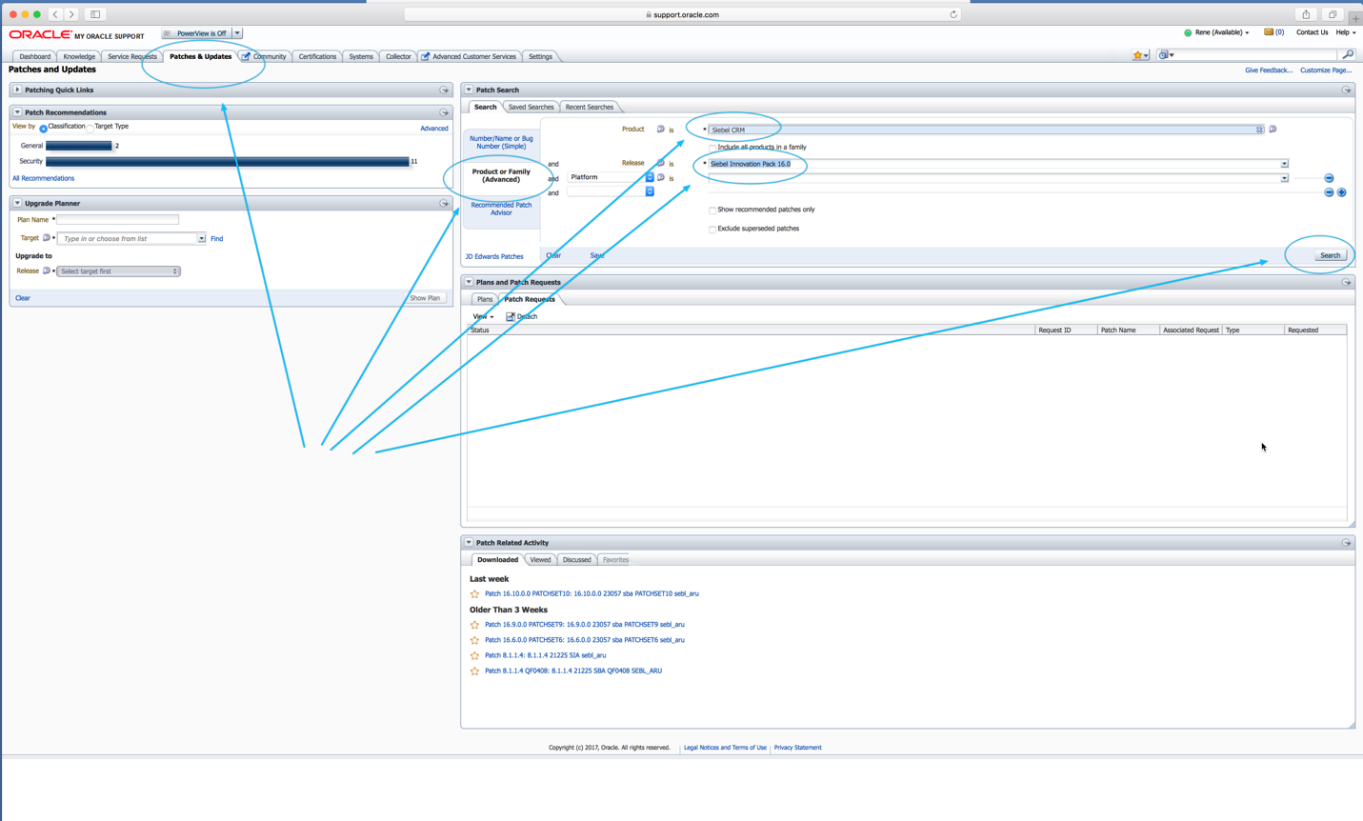Viewport: 1363px width, 821px height.
Task: Click the General recommendations bar
Action: pyautogui.click(x=79, y=146)
